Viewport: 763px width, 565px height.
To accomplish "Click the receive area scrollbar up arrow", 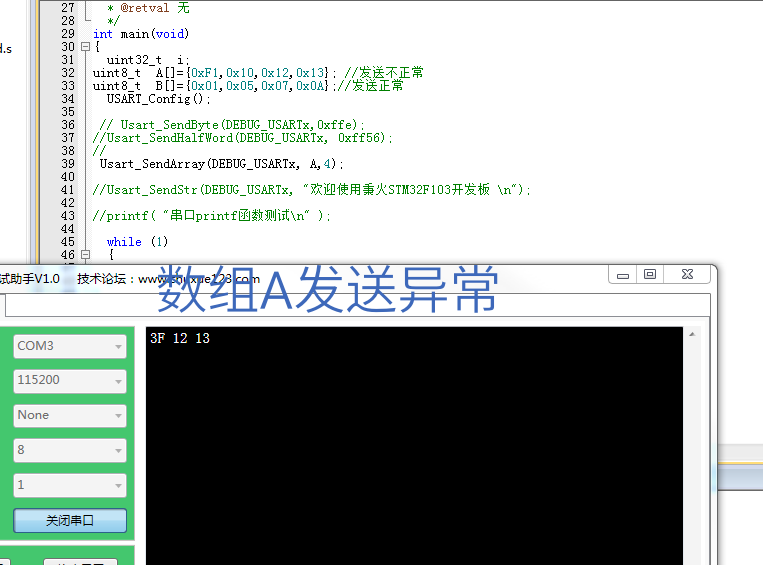I will click(x=691, y=336).
